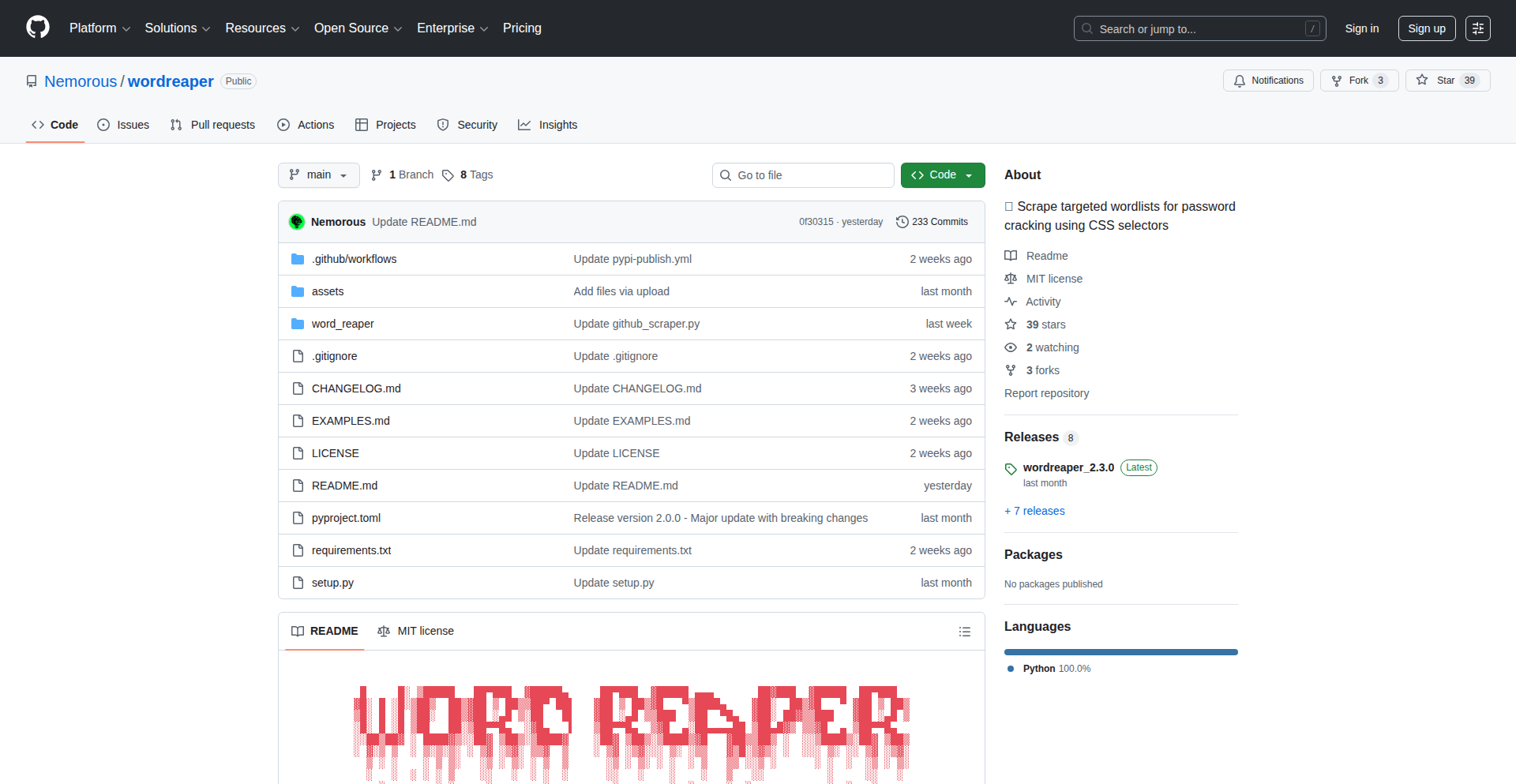
Task: Open the Platform dropdown menu
Action: (99, 28)
